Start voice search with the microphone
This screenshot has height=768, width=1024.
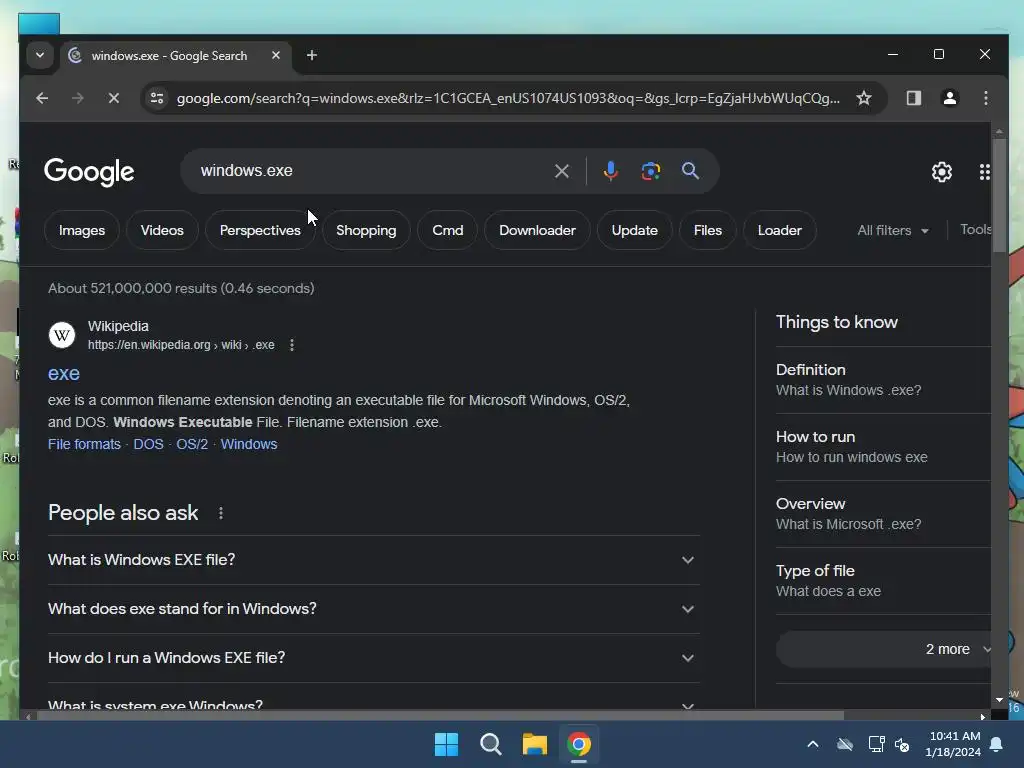(611, 171)
